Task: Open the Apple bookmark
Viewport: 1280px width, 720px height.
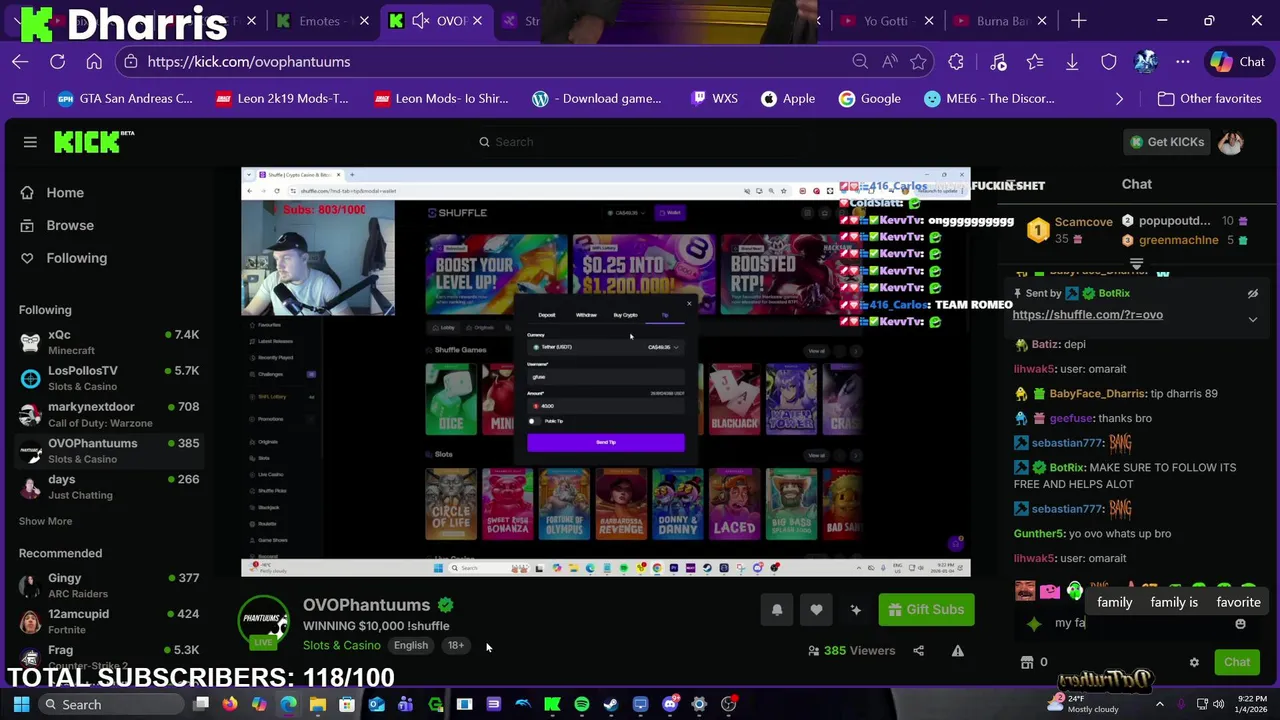Action: pyautogui.click(x=788, y=99)
